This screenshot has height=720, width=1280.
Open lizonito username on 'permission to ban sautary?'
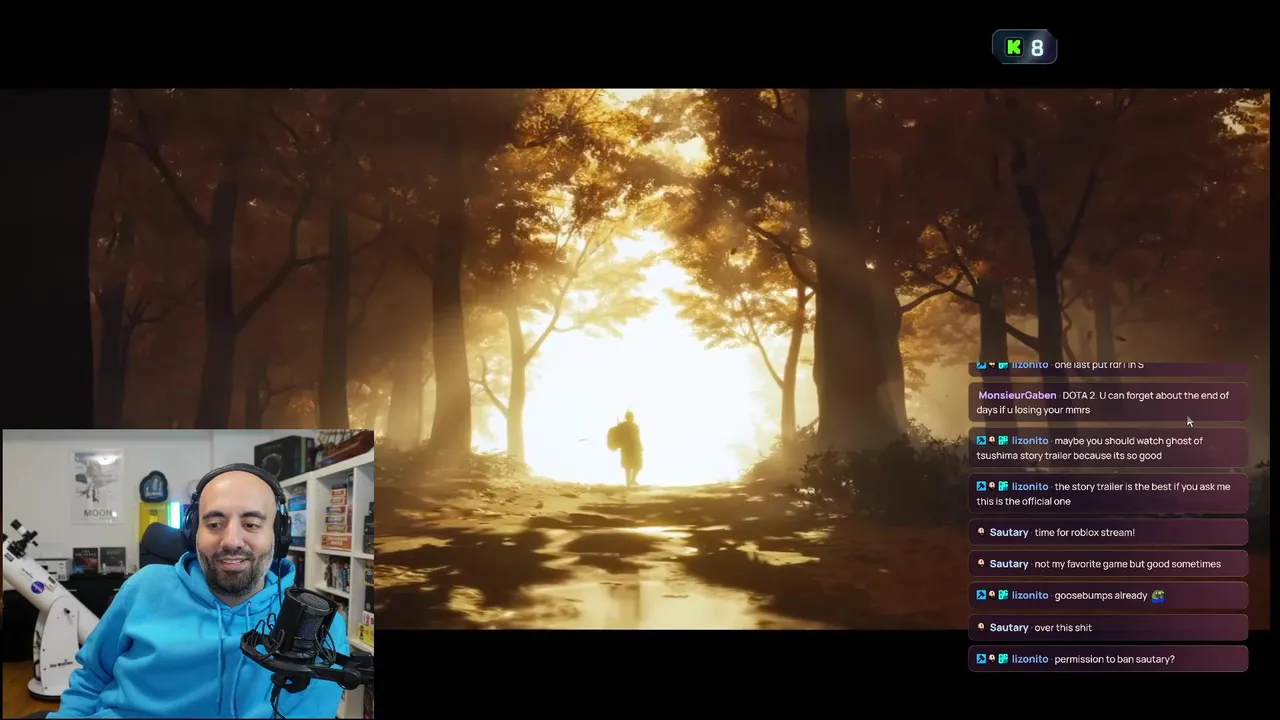click(1030, 659)
